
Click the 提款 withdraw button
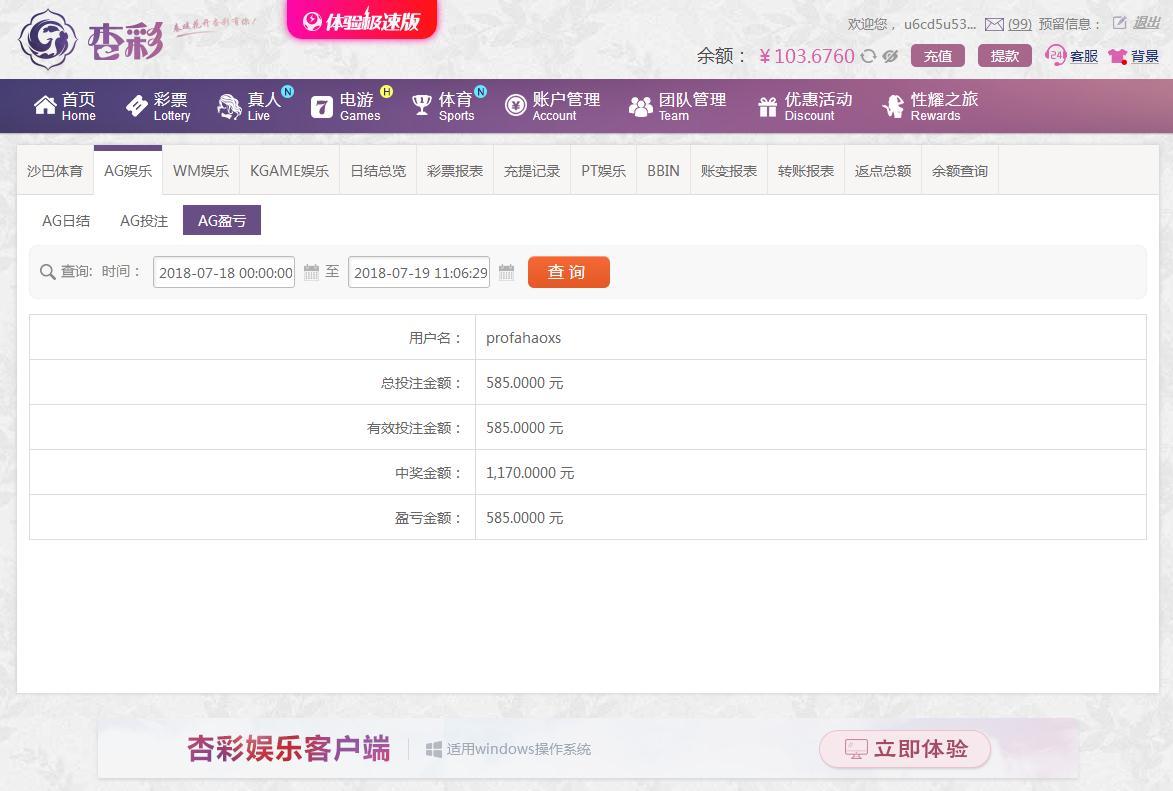point(1004,56)
